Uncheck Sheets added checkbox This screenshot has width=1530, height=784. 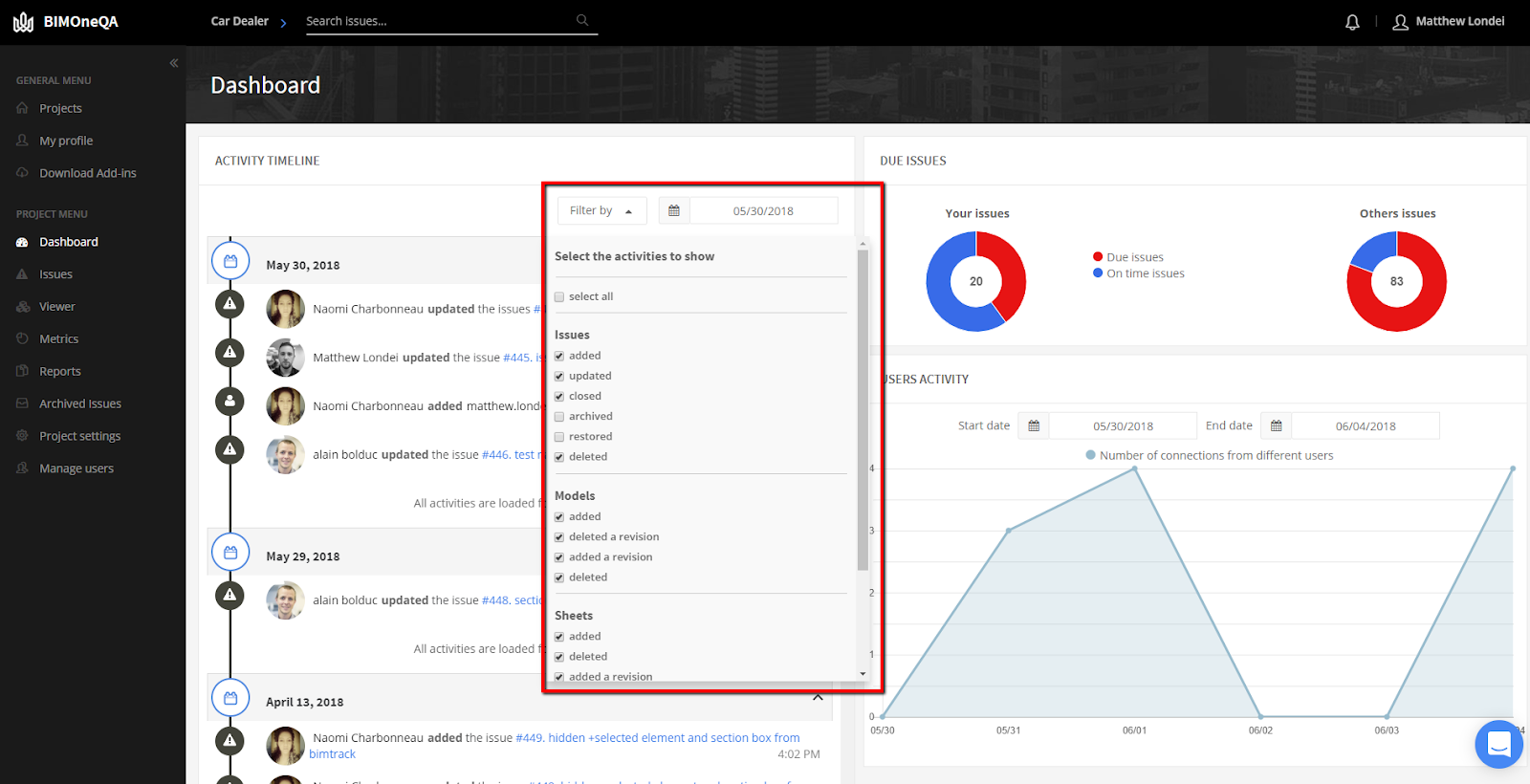pos(559,637)
